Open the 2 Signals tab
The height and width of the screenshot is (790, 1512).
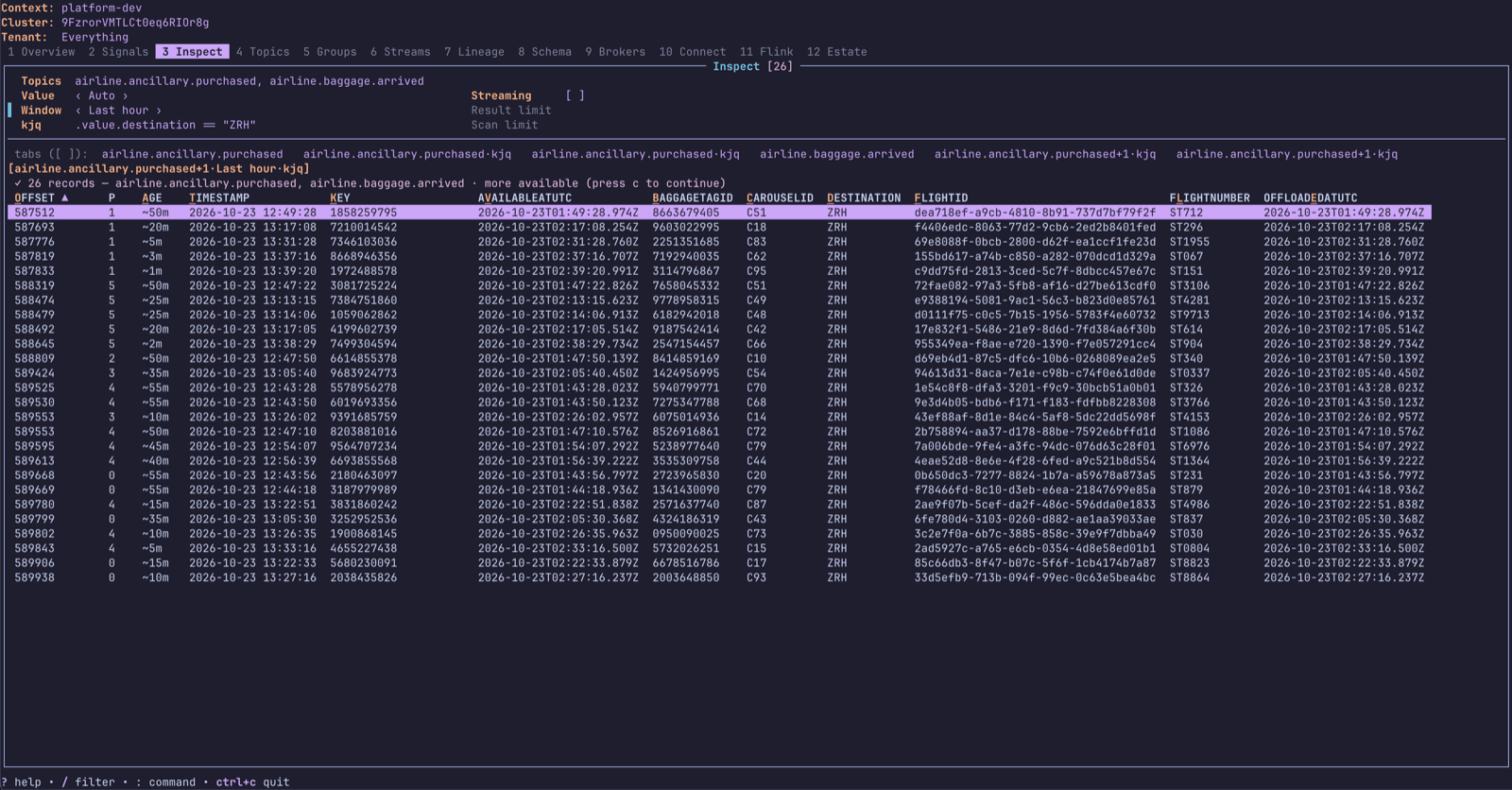coord(118,52)
